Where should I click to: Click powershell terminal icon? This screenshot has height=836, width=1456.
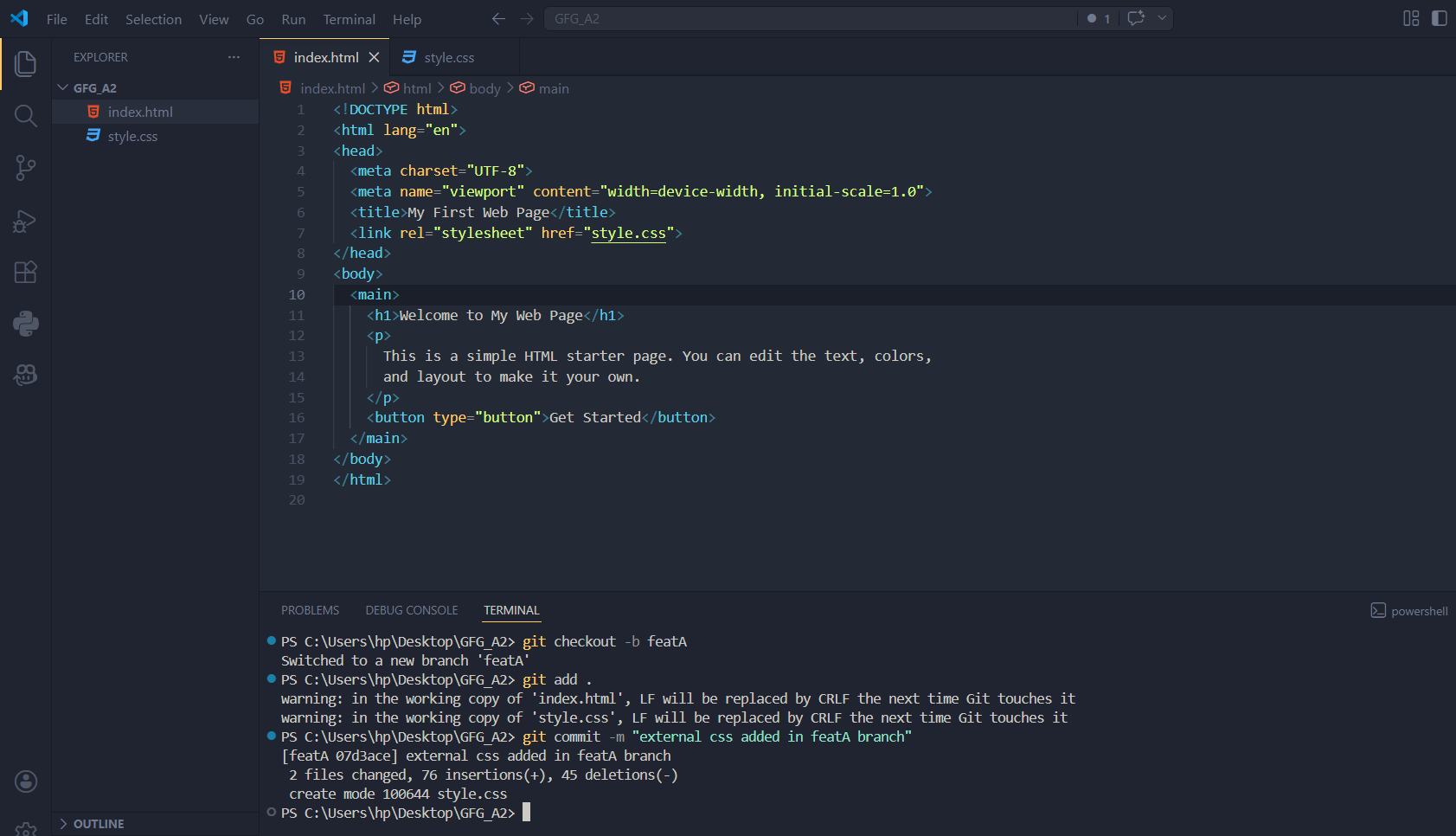pos(1378,610)
